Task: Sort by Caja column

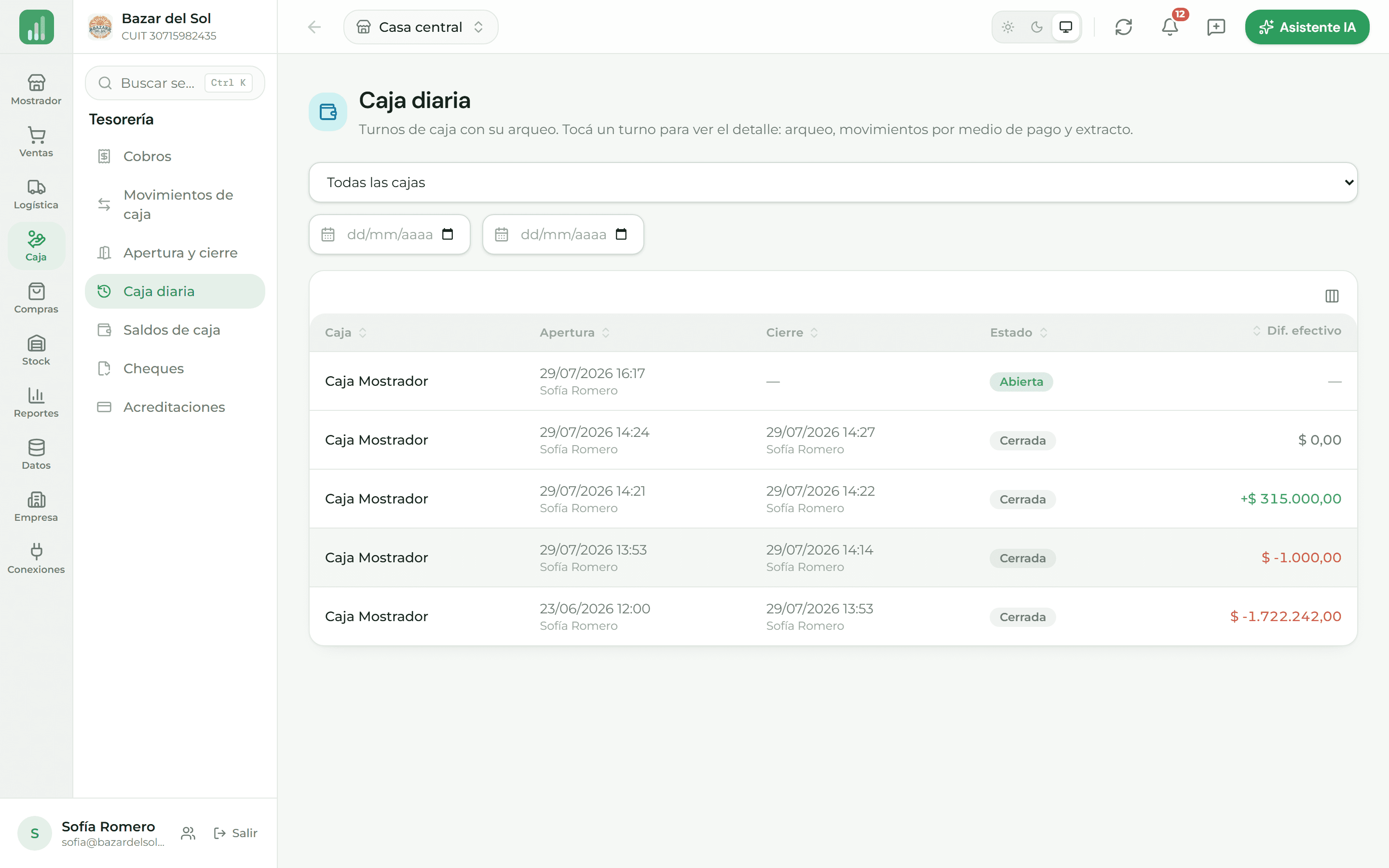Action: coord(345,332)
